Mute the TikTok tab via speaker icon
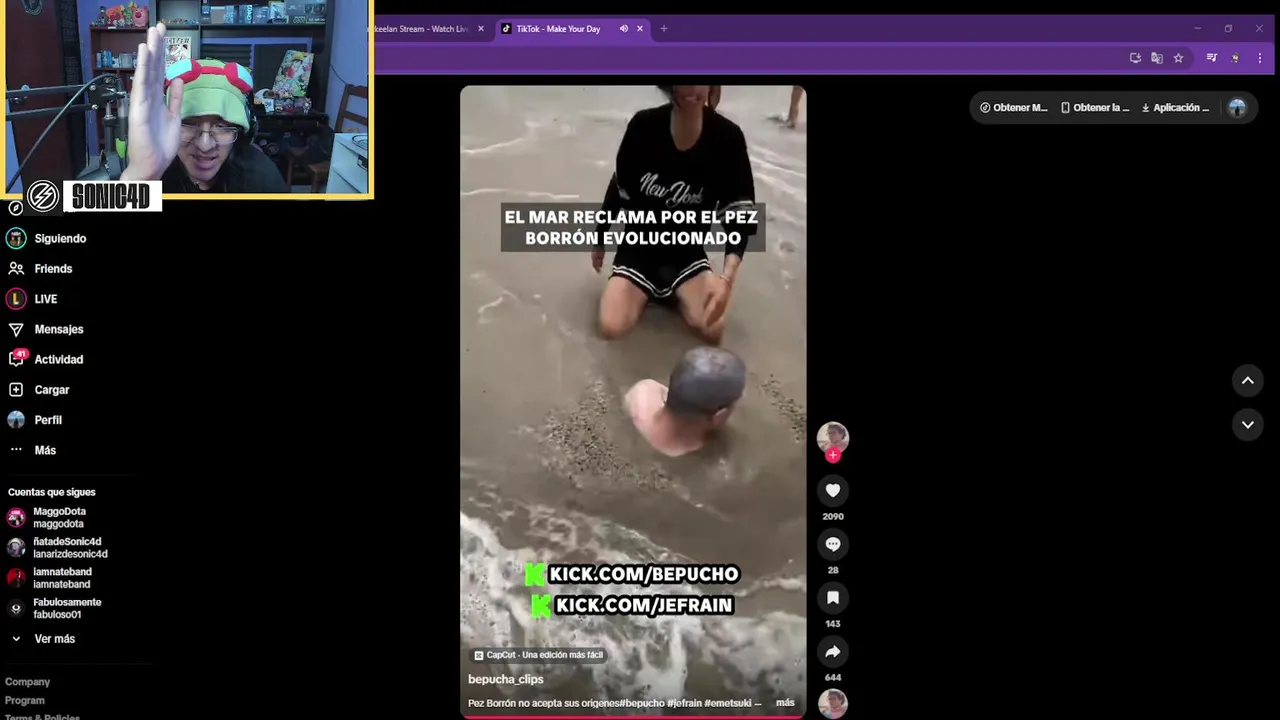The image size is (1280, 720). click(623, 29)
